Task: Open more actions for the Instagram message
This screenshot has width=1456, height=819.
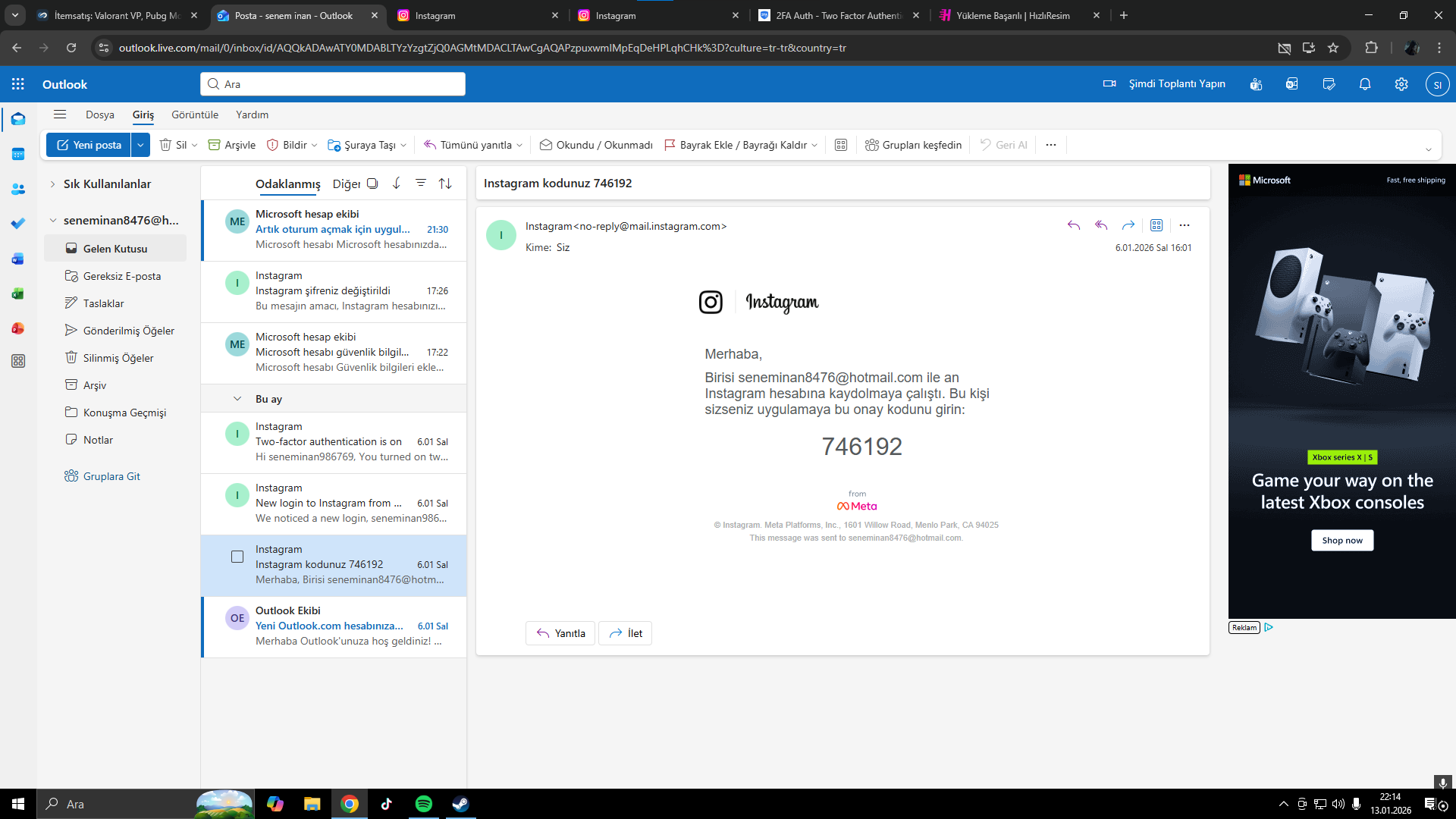Action: (1185, 225)
